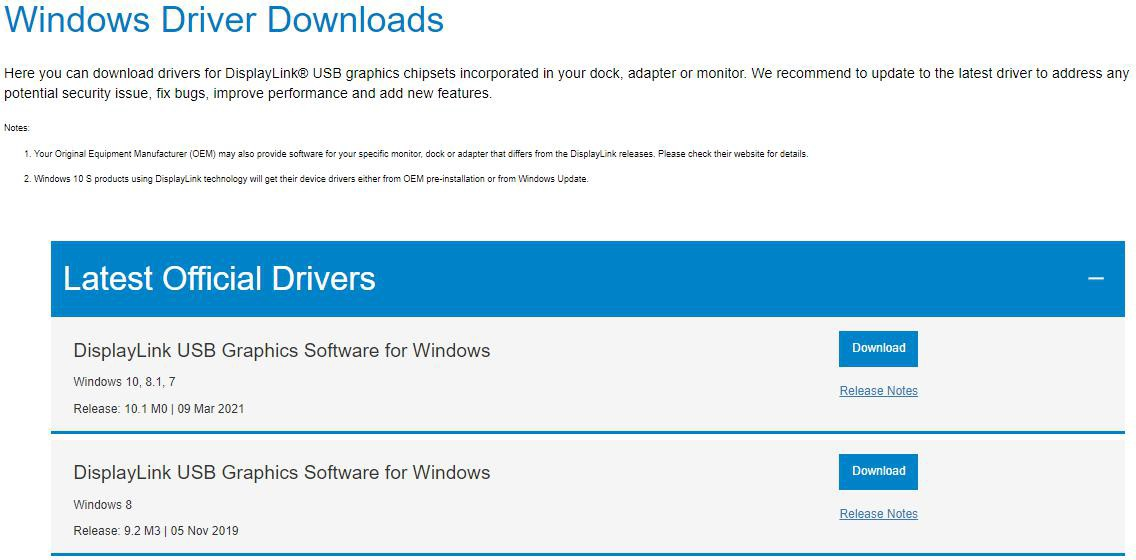Click the first DisplayLink USB Graphics Software title
The width and height of the screenshot is (1136, 560).
coord(282,351)
